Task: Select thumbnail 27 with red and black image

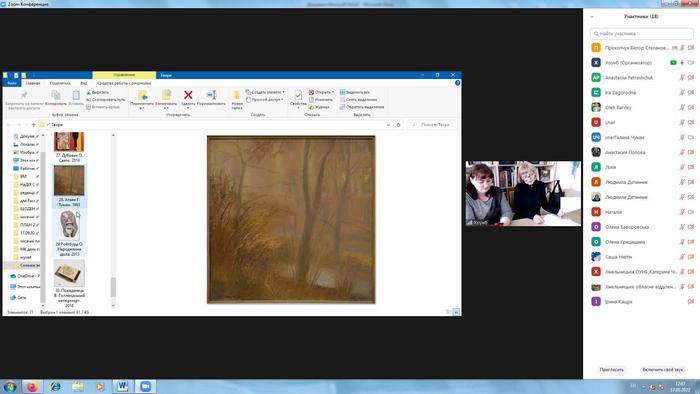Action: pos(69,142)
